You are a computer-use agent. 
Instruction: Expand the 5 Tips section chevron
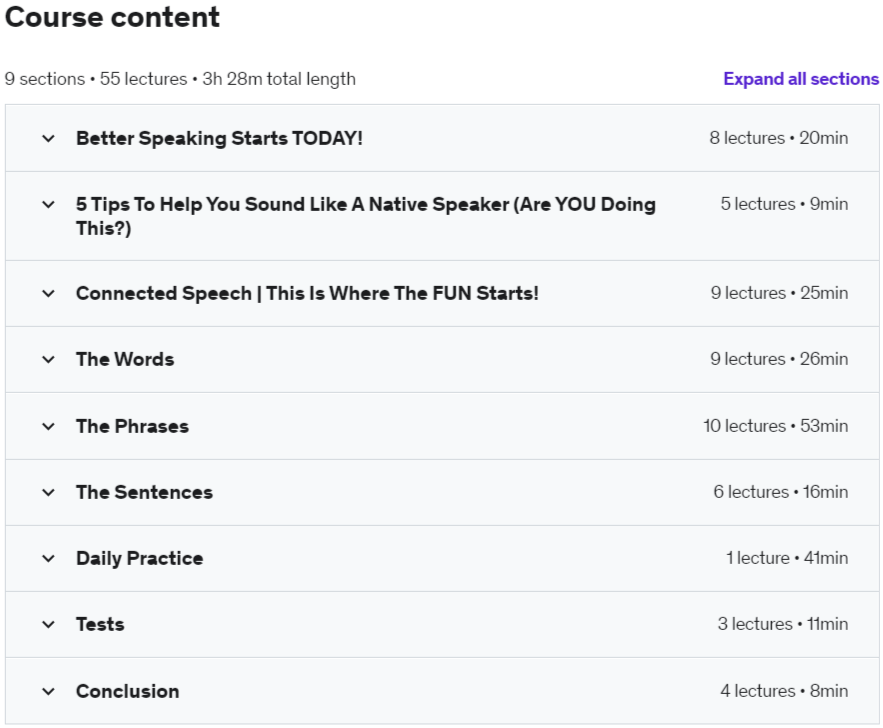pos(48,204)
